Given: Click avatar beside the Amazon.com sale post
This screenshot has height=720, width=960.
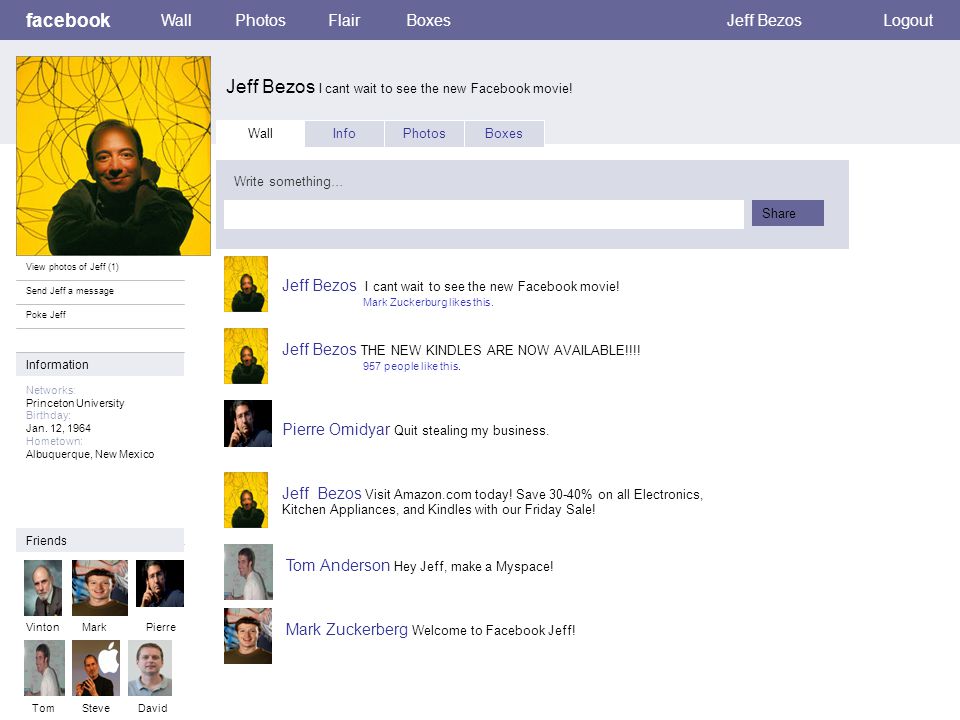Looking at the screenshot, I should point(246,500).
